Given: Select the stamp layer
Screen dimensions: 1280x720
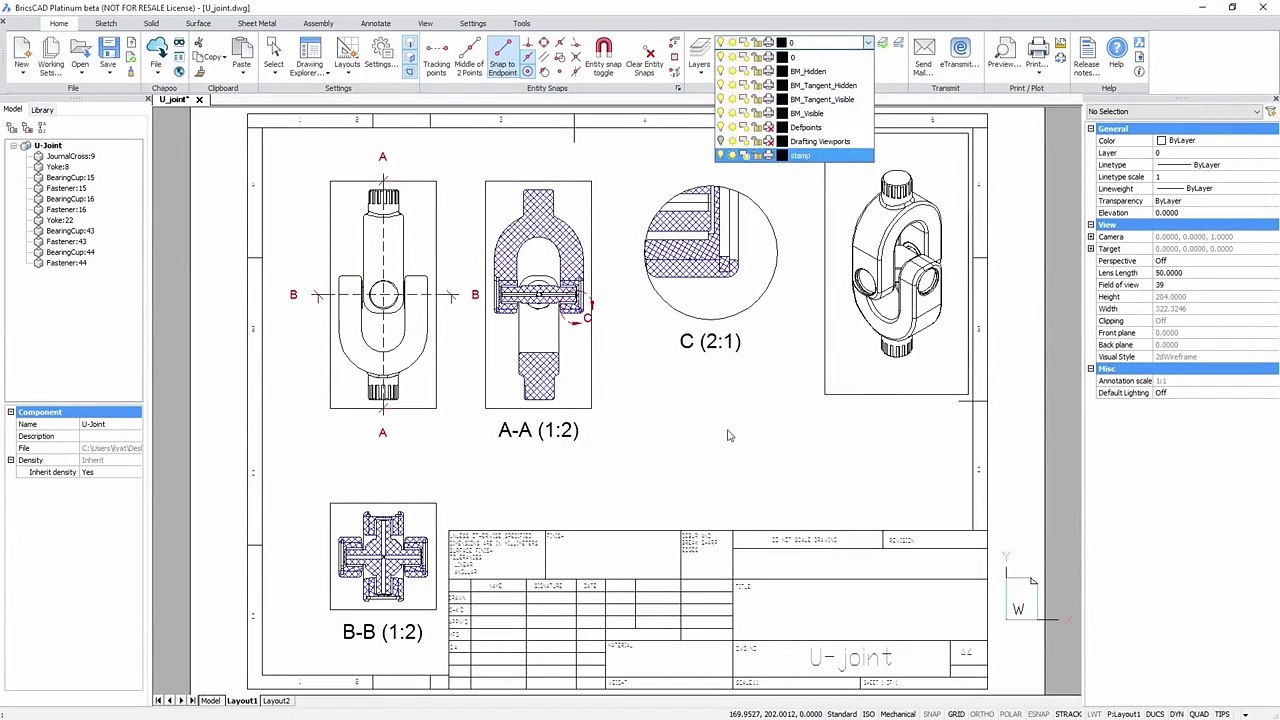Looking at the screenshot, I should 795,155.
